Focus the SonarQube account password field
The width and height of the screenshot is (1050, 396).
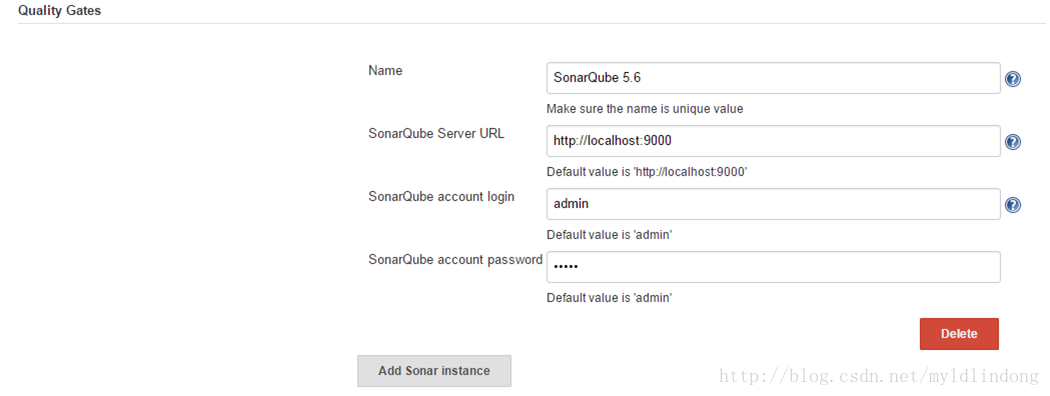click(773, 267)
